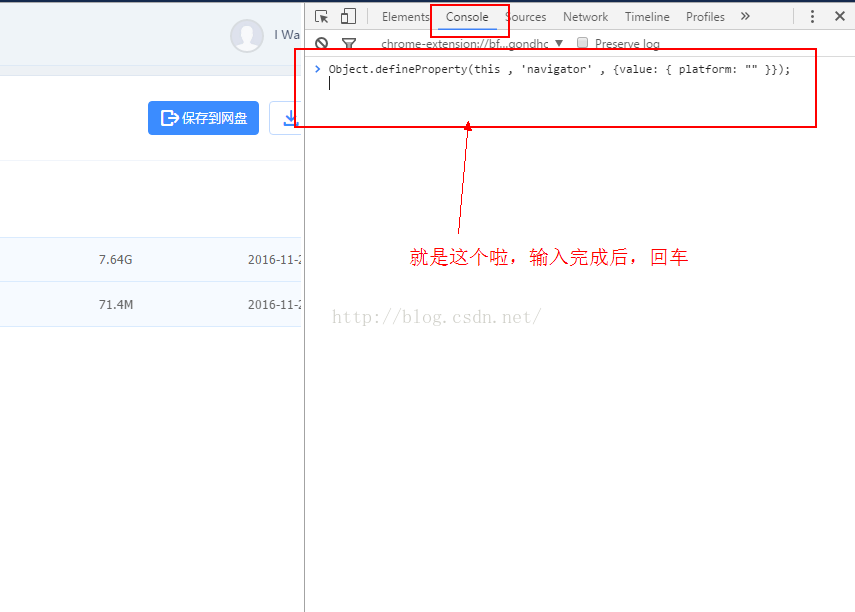Screen dimensions: 855x612
Task: Click the console prompt arrow
Action: coord(317,69)
